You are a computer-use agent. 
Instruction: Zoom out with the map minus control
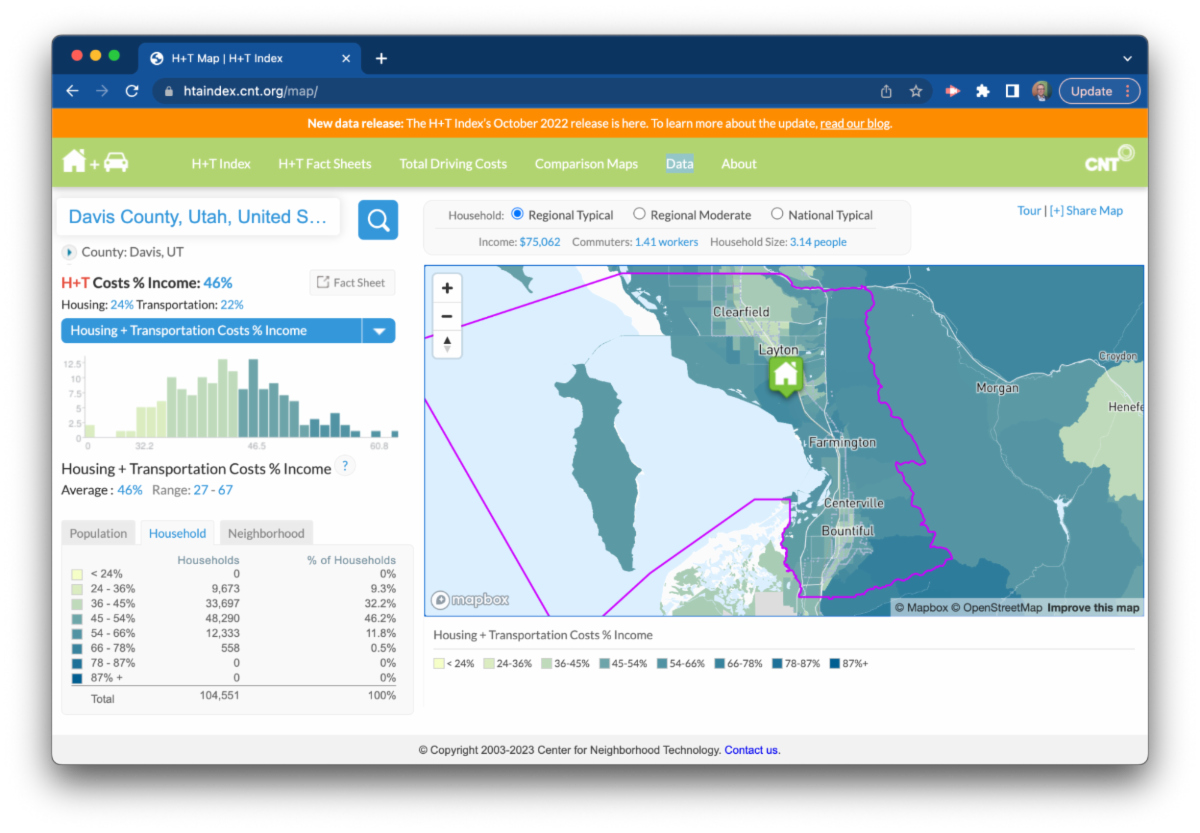[447, 316]
